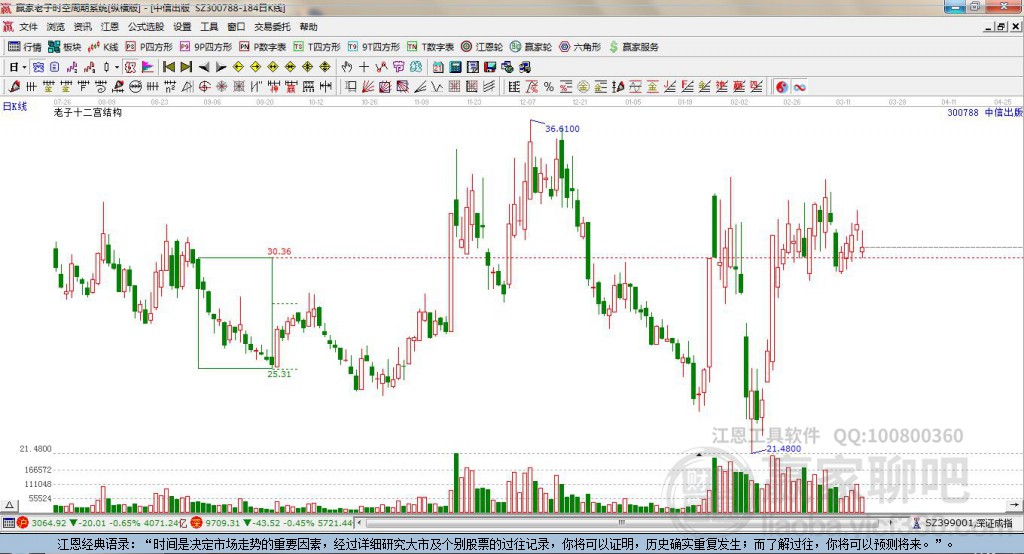
Task: Select the yin-yang icon
Action: click(781, 87)
